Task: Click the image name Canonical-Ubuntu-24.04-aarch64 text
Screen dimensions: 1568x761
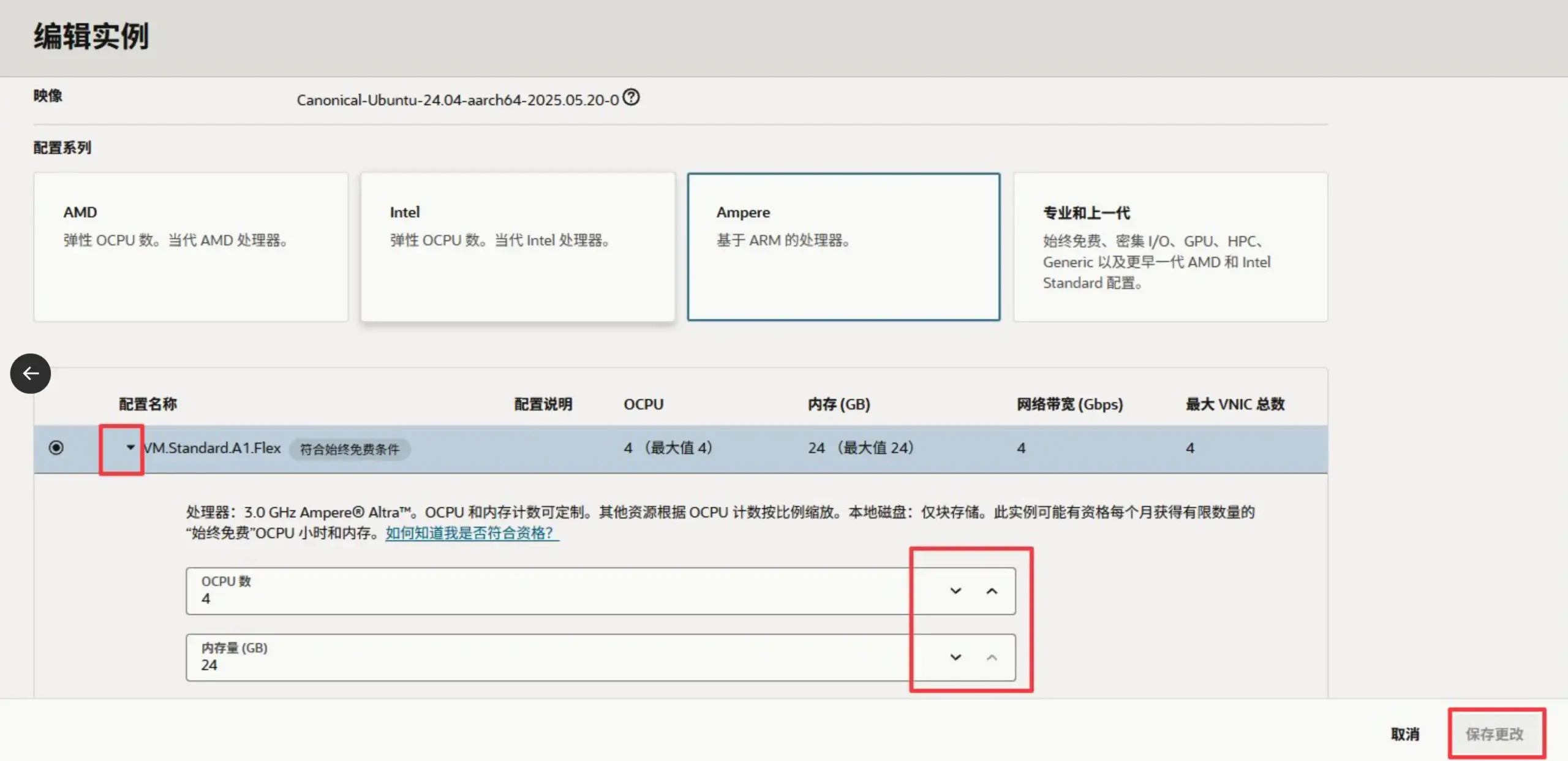Action: coord(458,100)
